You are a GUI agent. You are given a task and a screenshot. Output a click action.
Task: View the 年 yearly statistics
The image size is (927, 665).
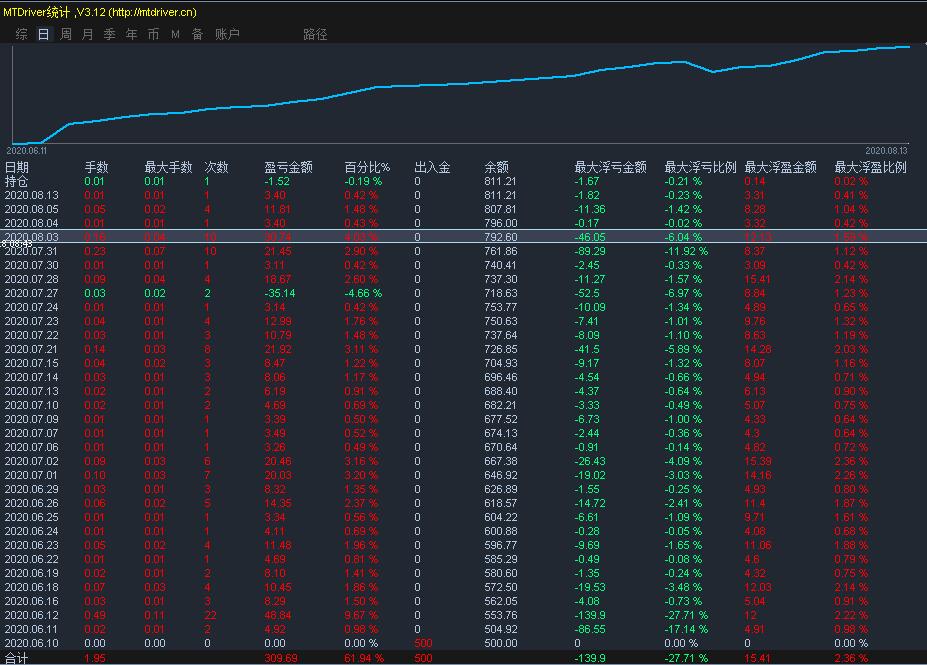tap(131, 33)
